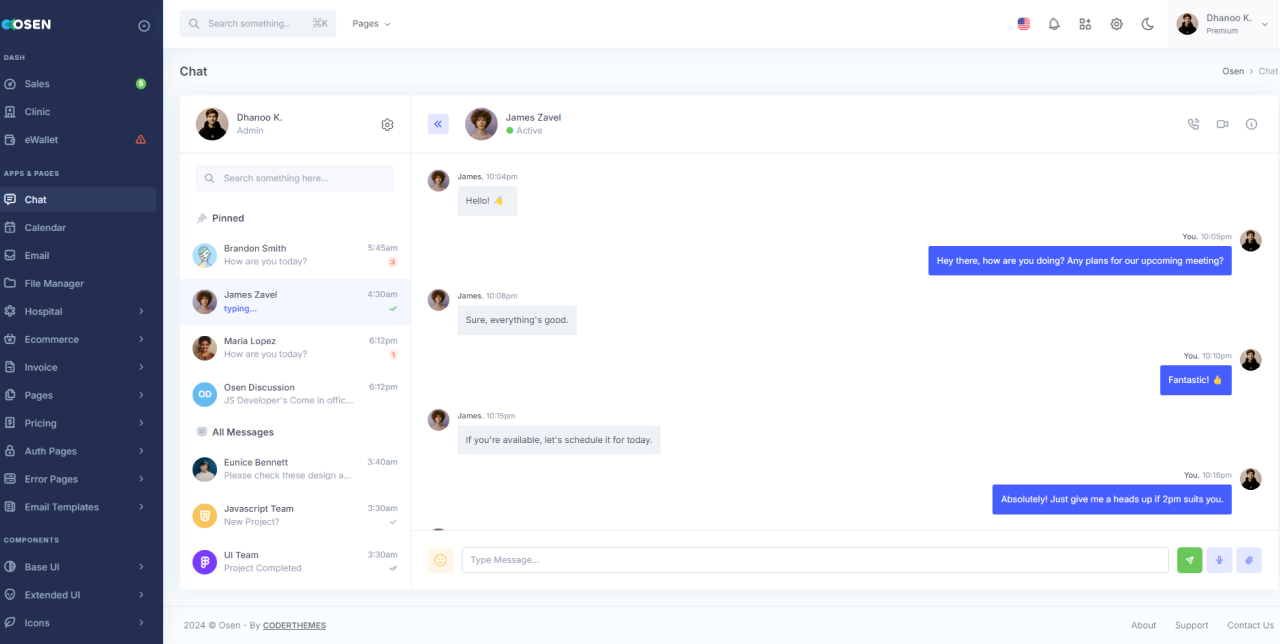Start a video call in chat header

click(1222, 124)
